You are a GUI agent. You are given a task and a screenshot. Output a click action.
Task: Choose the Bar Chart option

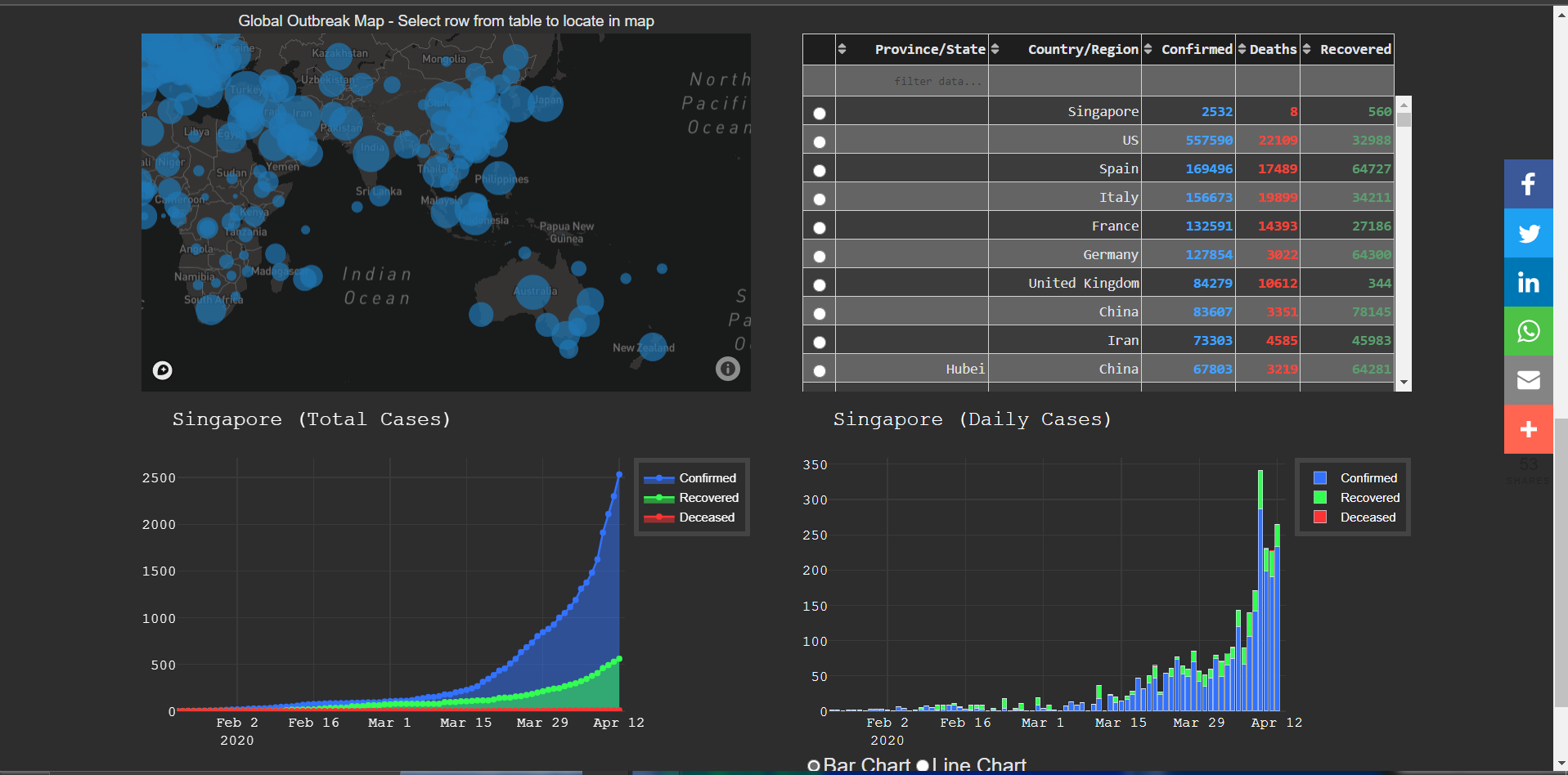tap(814, 766)
